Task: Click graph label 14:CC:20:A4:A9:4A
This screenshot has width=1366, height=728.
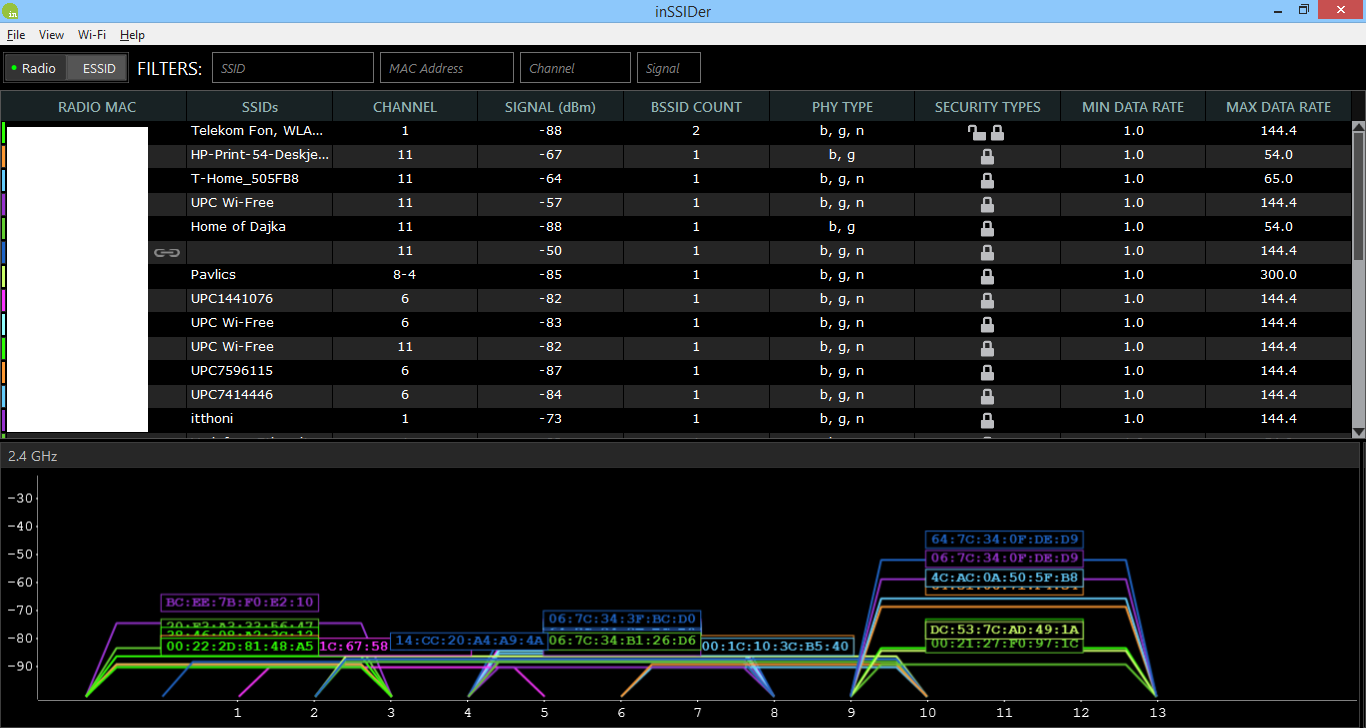Action: 468,641
